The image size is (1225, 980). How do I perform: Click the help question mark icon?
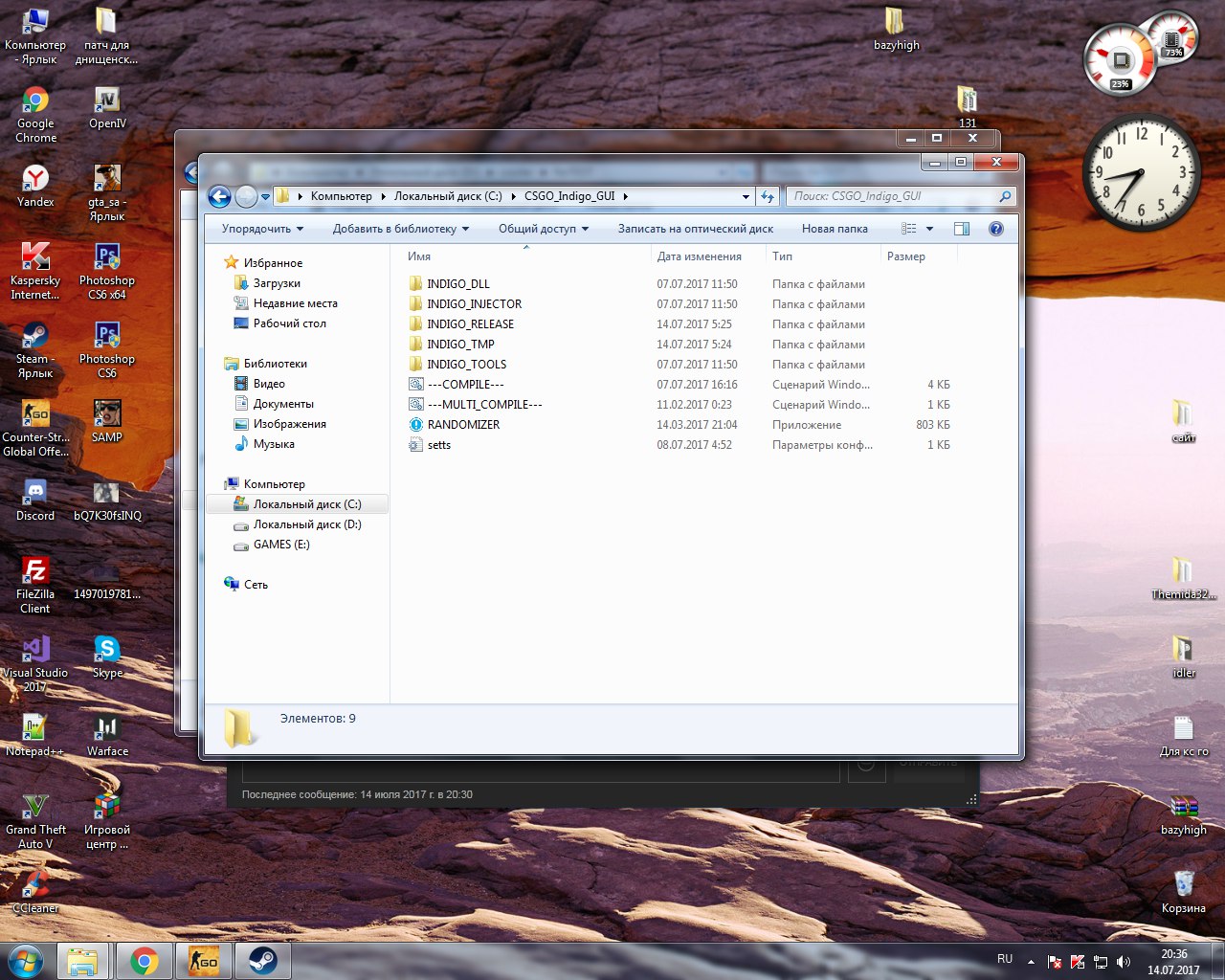pos(995,229)
